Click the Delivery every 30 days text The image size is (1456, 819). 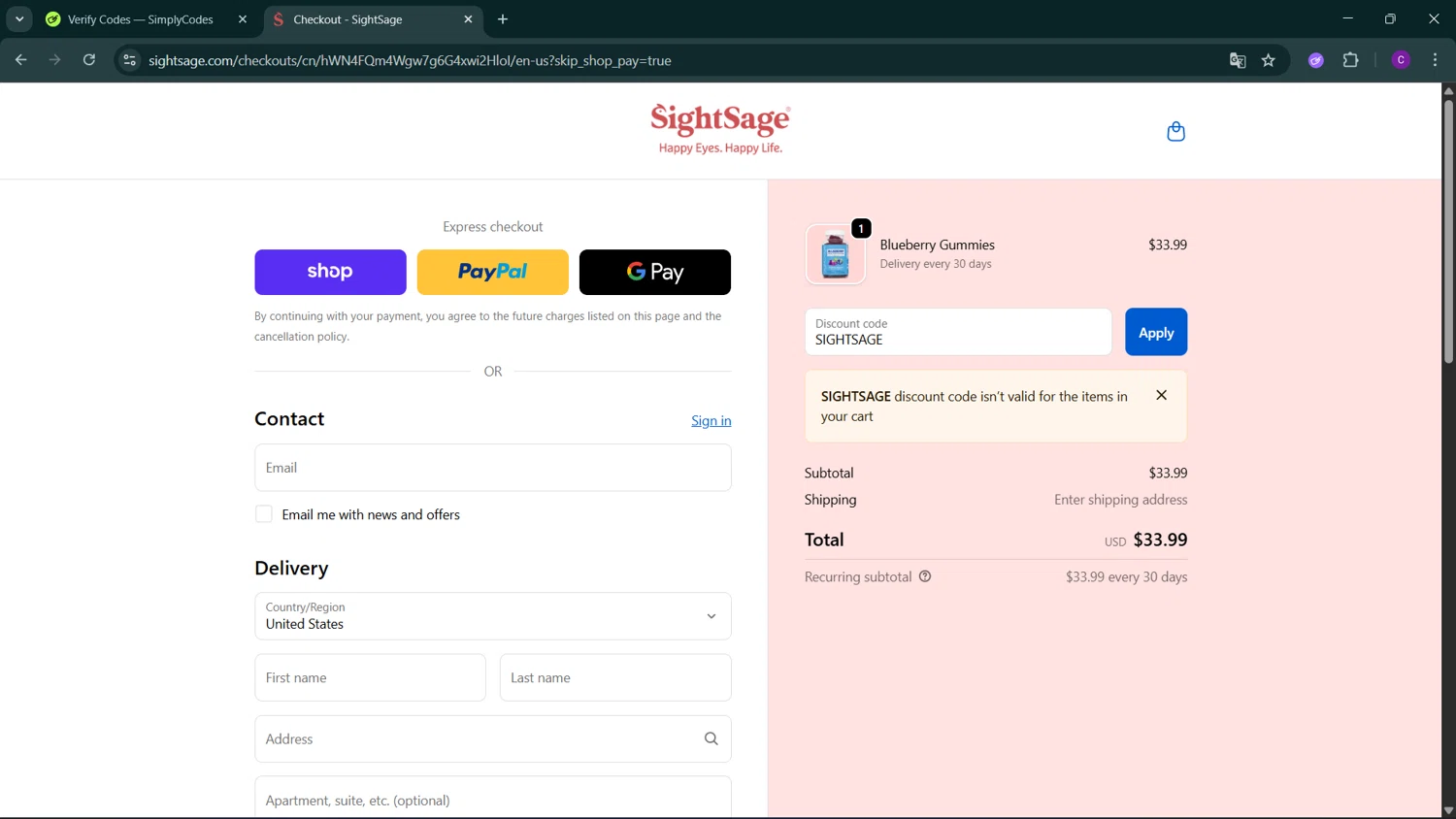936,264
